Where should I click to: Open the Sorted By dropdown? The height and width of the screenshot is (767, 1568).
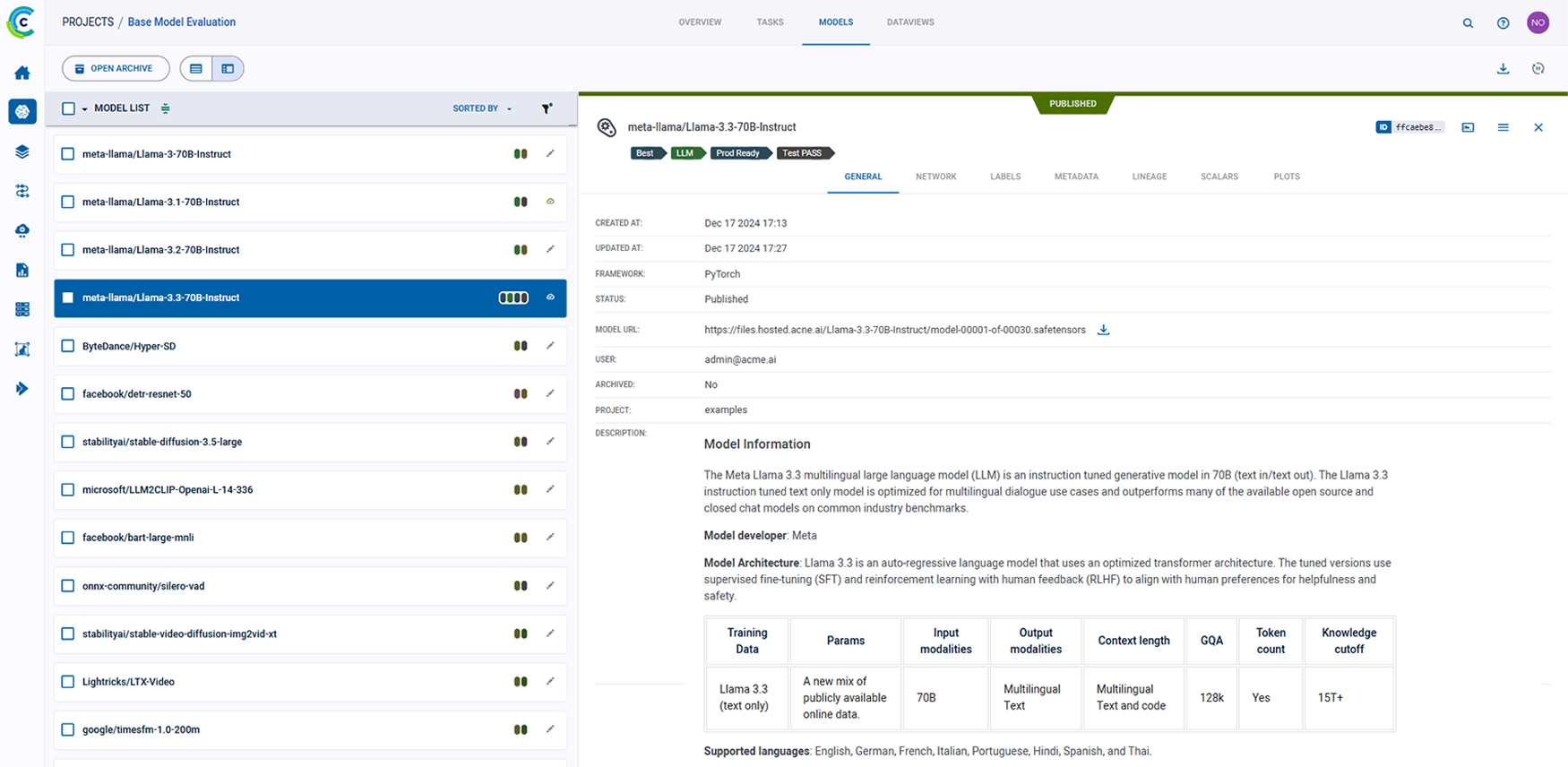point(482,108)
